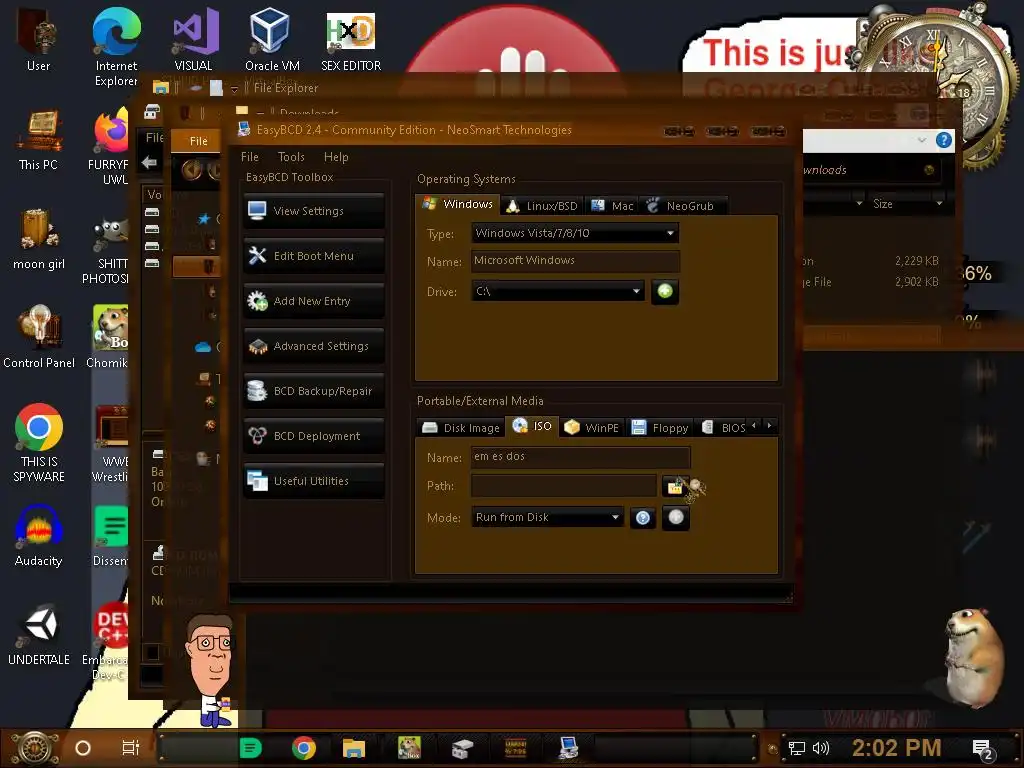
Task: Open SEX EDITOR HxD desktop icon
Action: [351, 40]
